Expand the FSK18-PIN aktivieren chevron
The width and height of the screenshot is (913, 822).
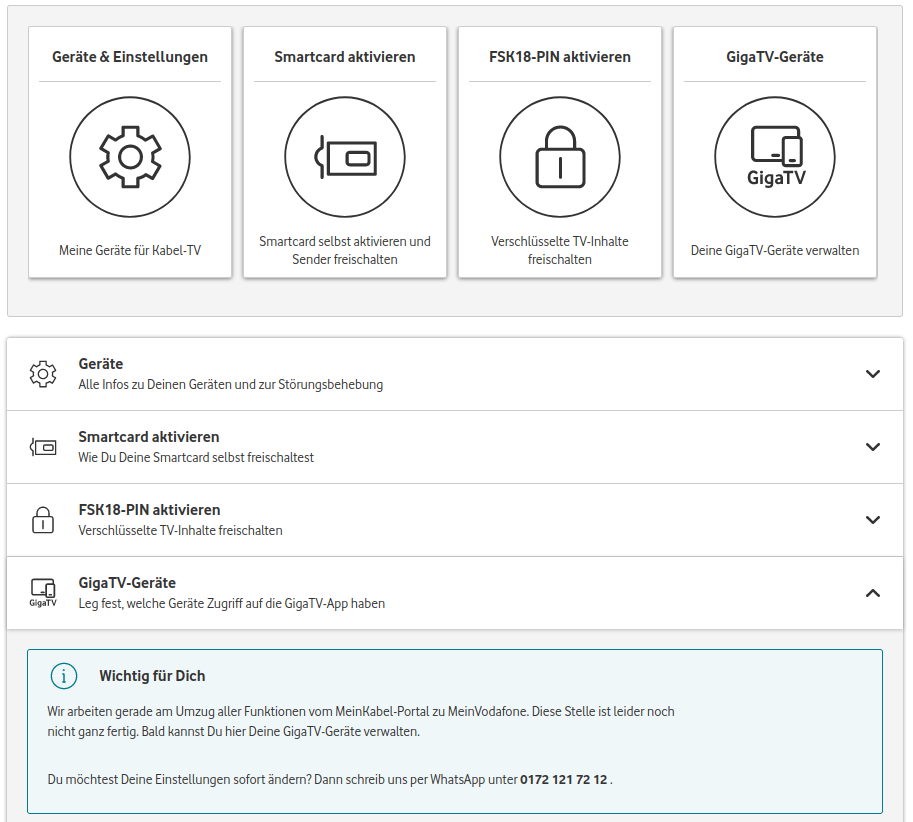[873, 520]
